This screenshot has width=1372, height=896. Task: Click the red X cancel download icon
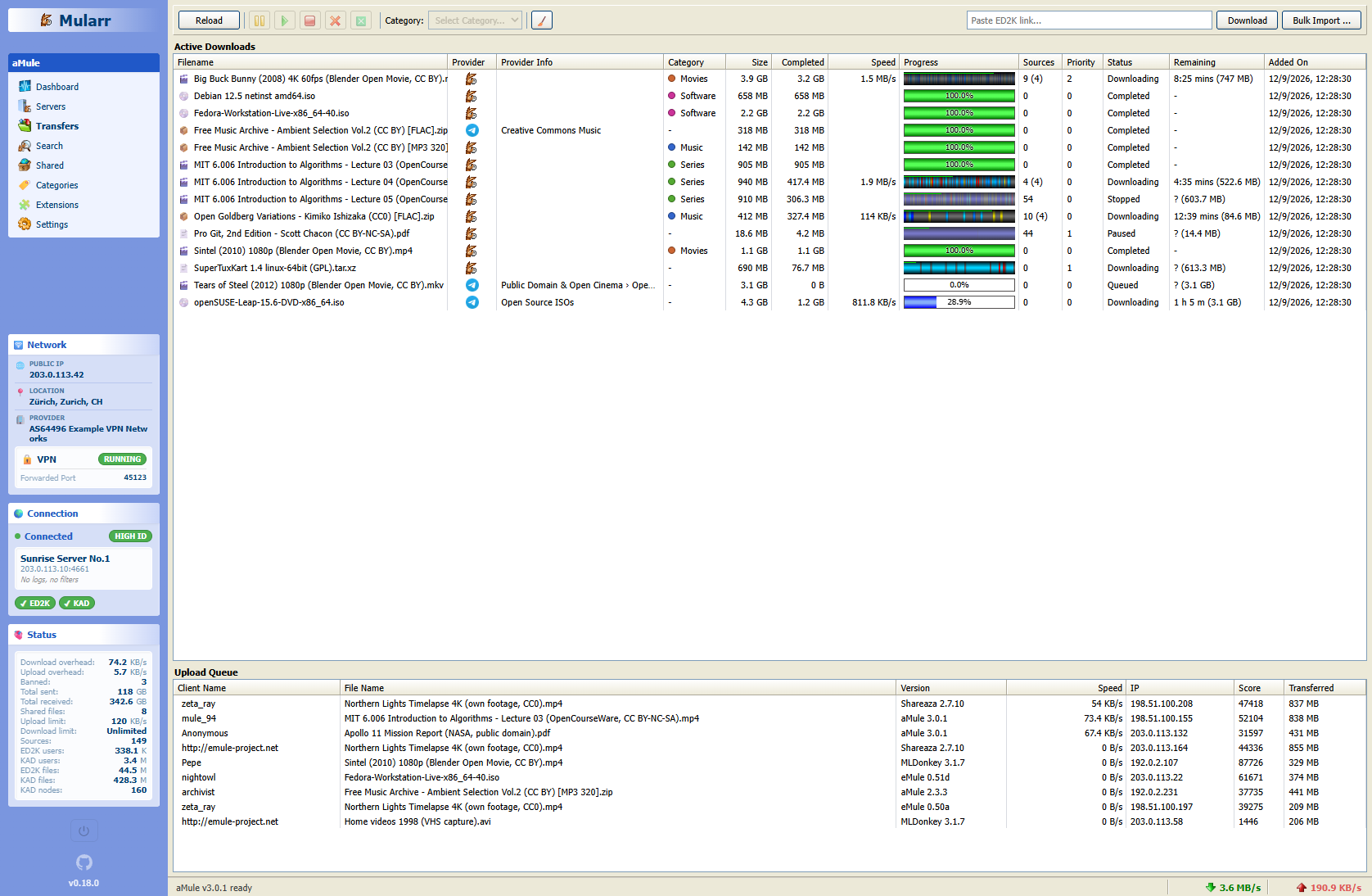point(335,20)
